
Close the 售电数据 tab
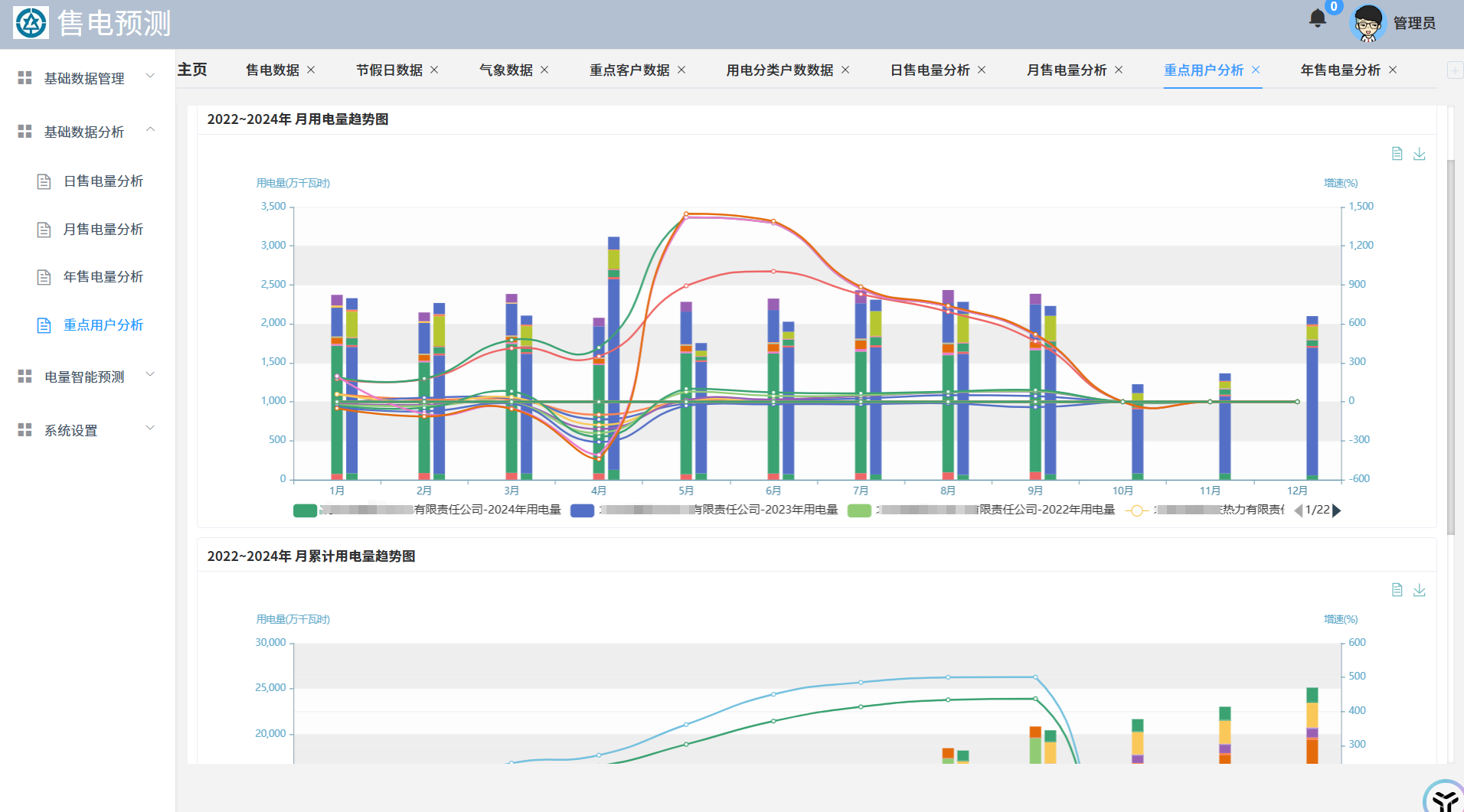[311, 70]
